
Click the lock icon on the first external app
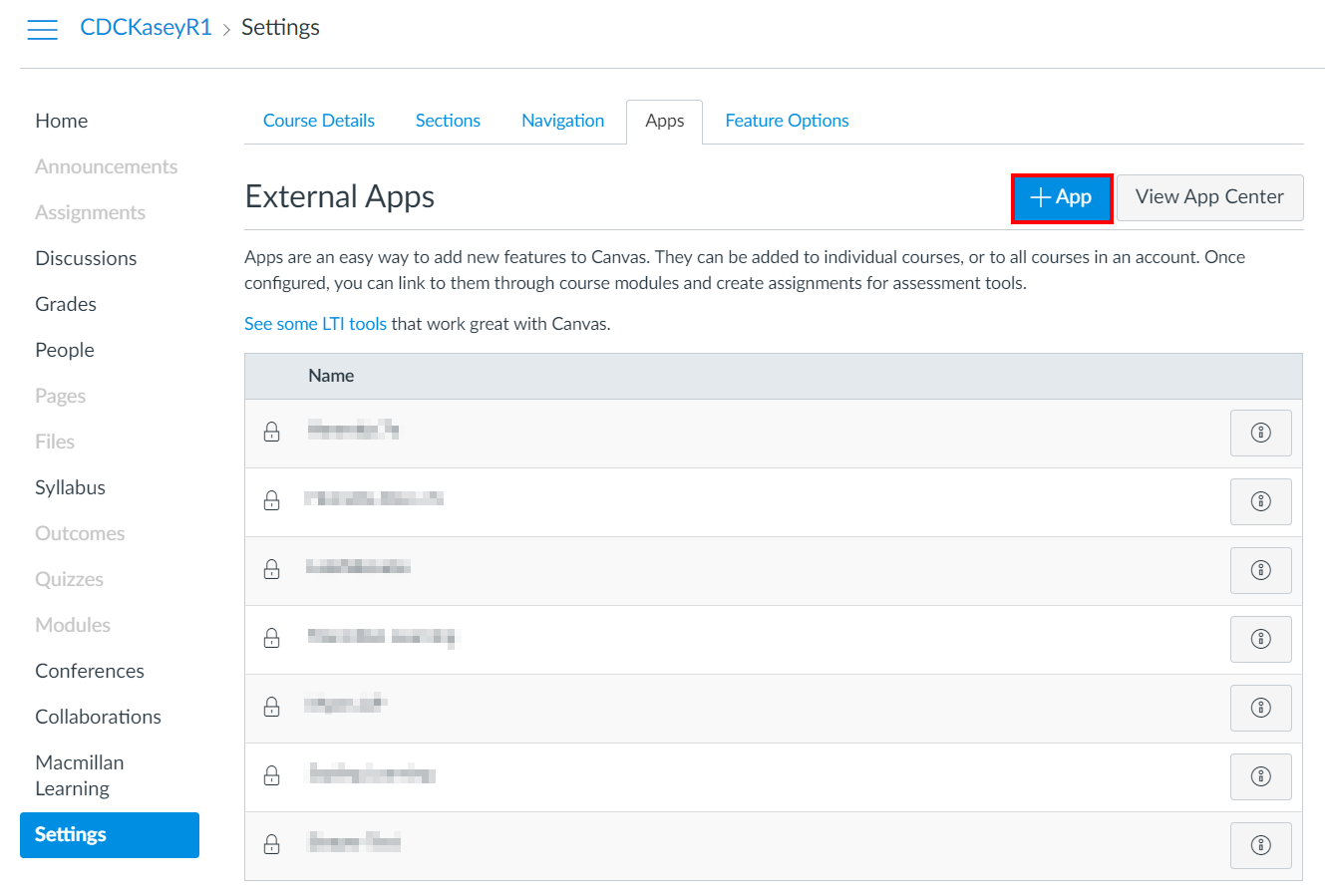(x=271, y=433)
